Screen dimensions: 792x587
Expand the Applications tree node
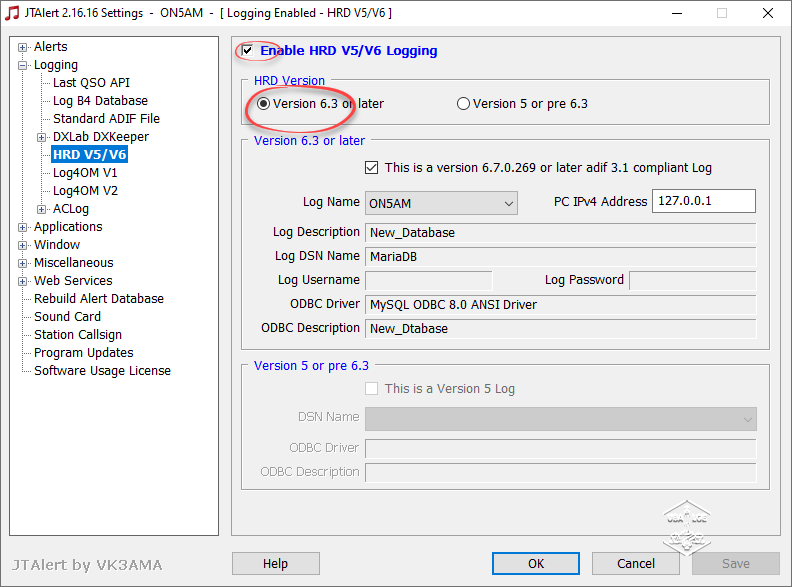point(22,227)
